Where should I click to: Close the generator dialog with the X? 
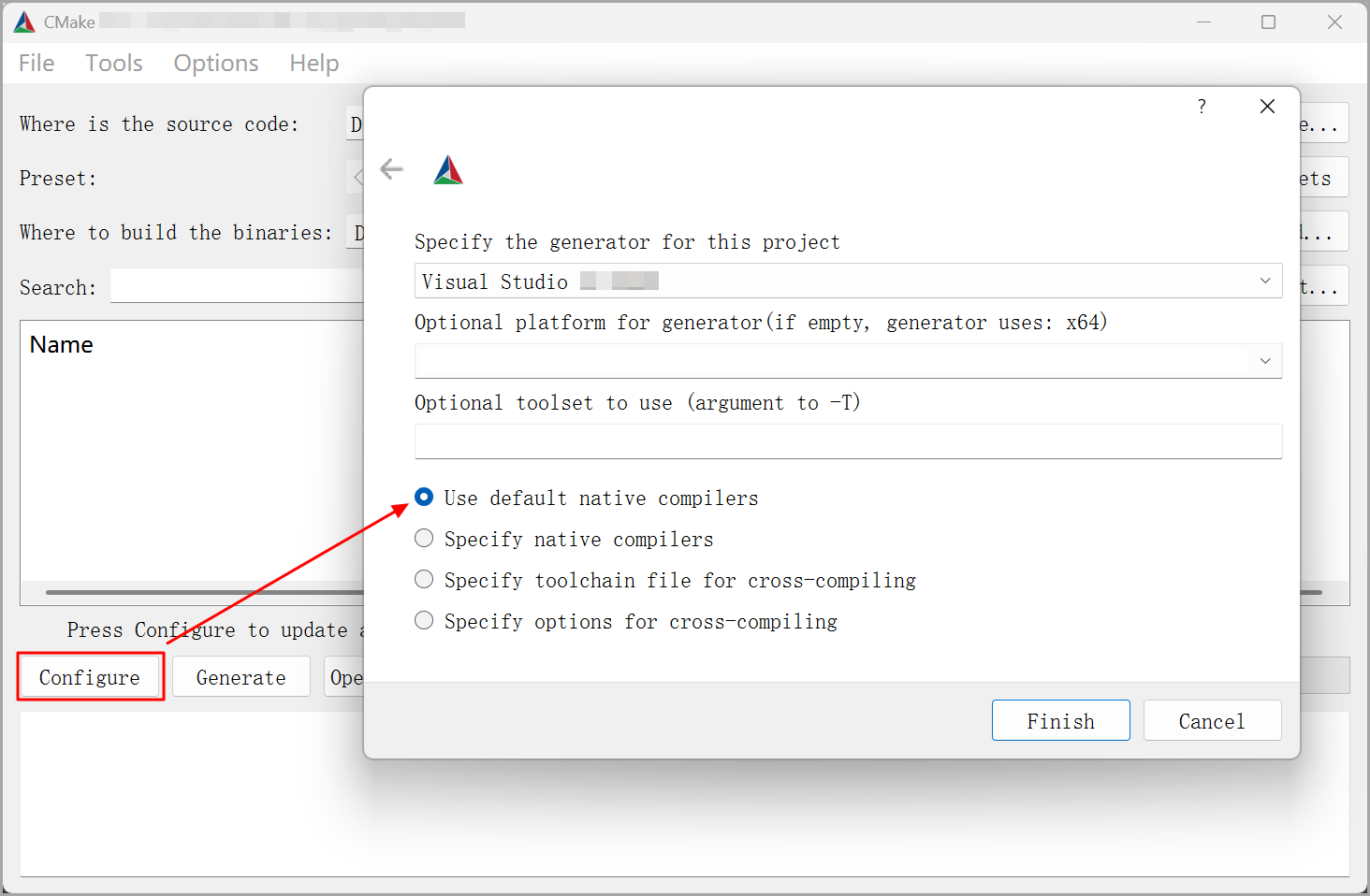(1267, 107)
